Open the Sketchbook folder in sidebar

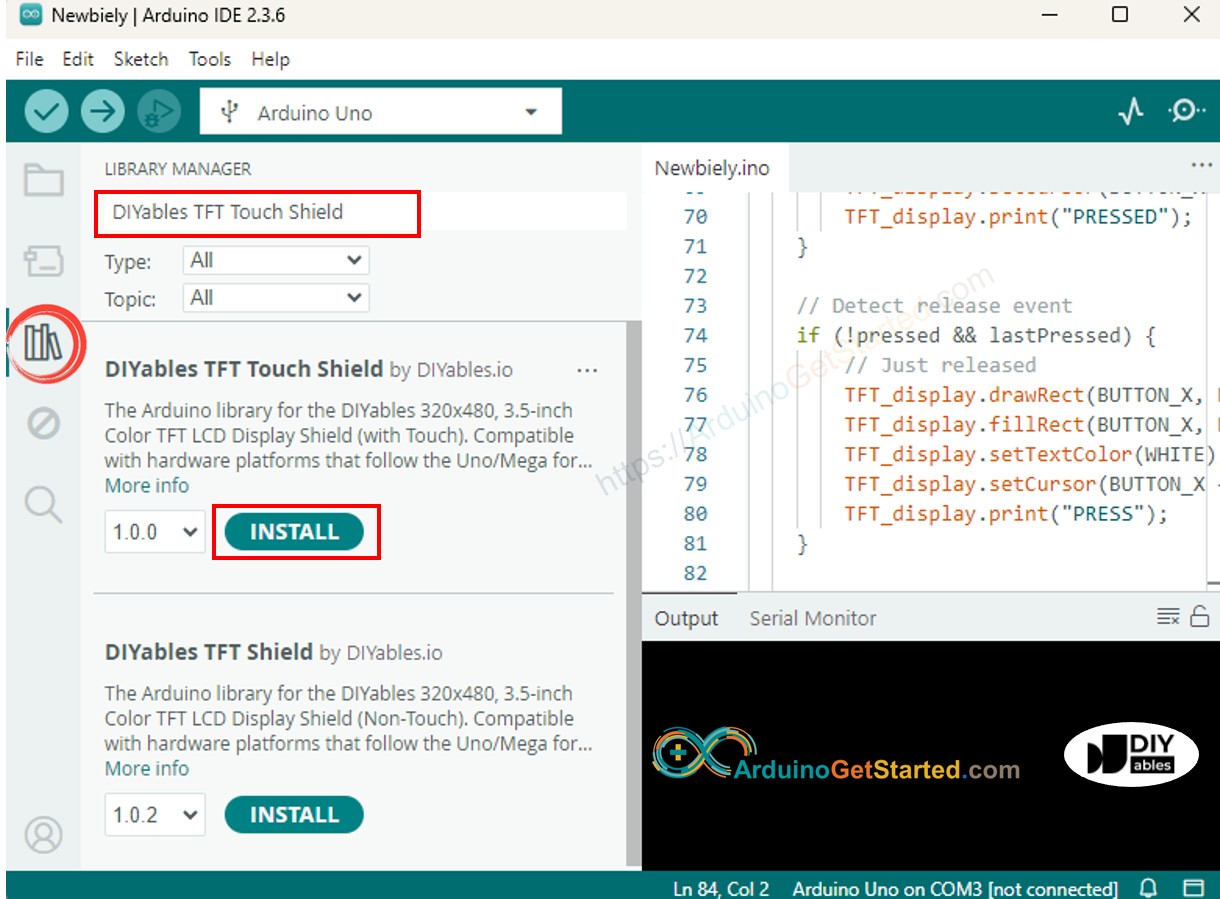point(44,181)
